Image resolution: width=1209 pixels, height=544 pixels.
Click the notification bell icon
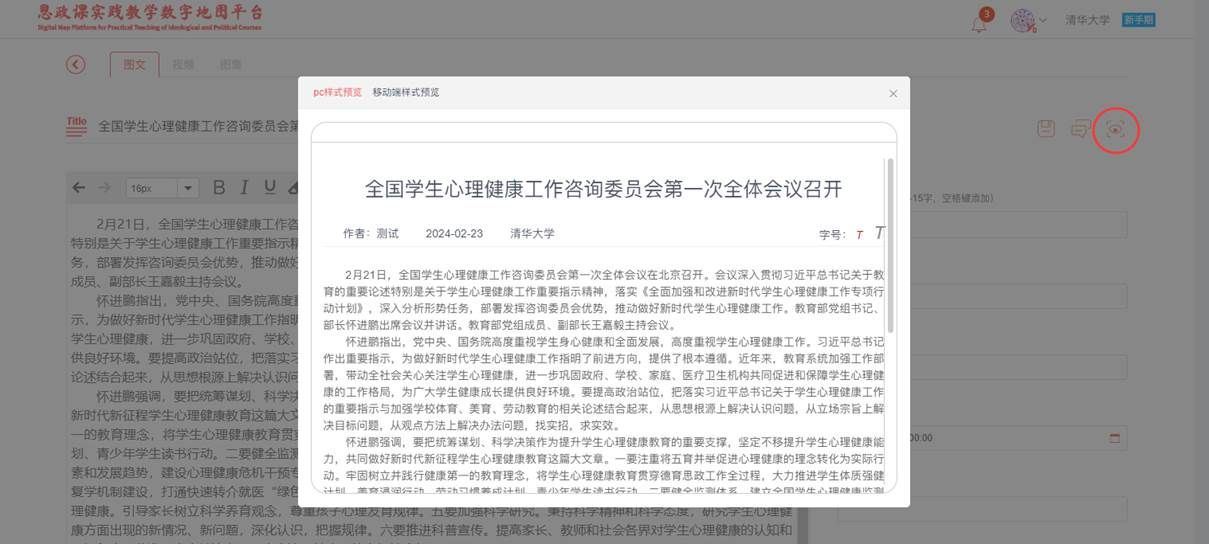pyautogui.click(x=979, y=23)
